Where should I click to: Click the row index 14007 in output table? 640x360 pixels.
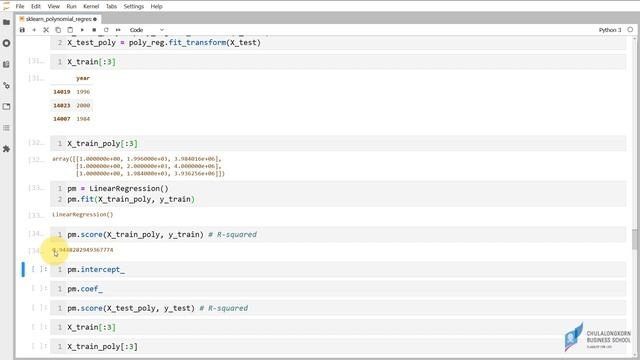click(x=62, y=119)
